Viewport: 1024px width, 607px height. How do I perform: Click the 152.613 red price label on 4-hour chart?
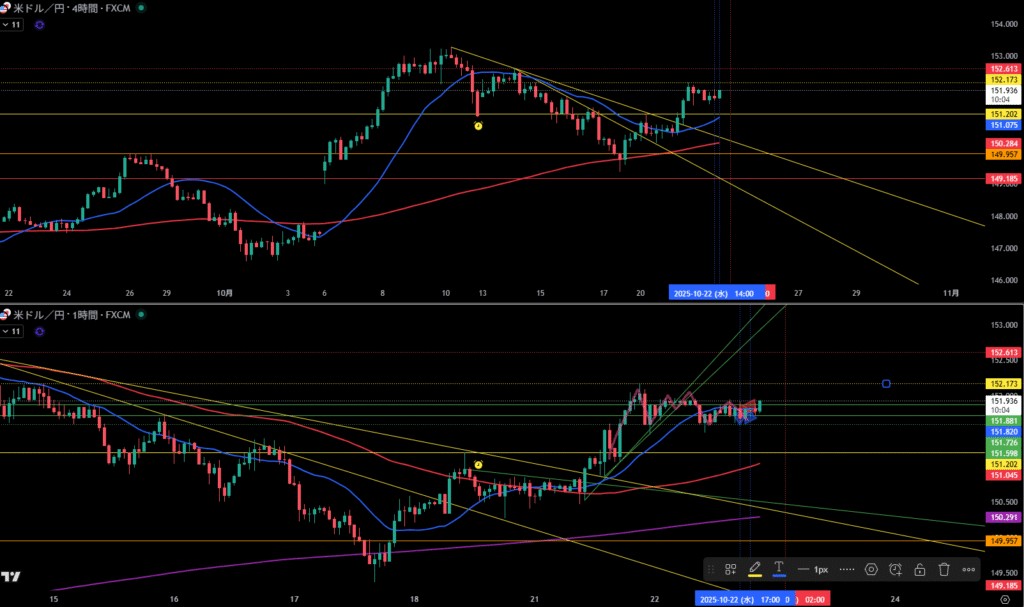(1003, 68)
